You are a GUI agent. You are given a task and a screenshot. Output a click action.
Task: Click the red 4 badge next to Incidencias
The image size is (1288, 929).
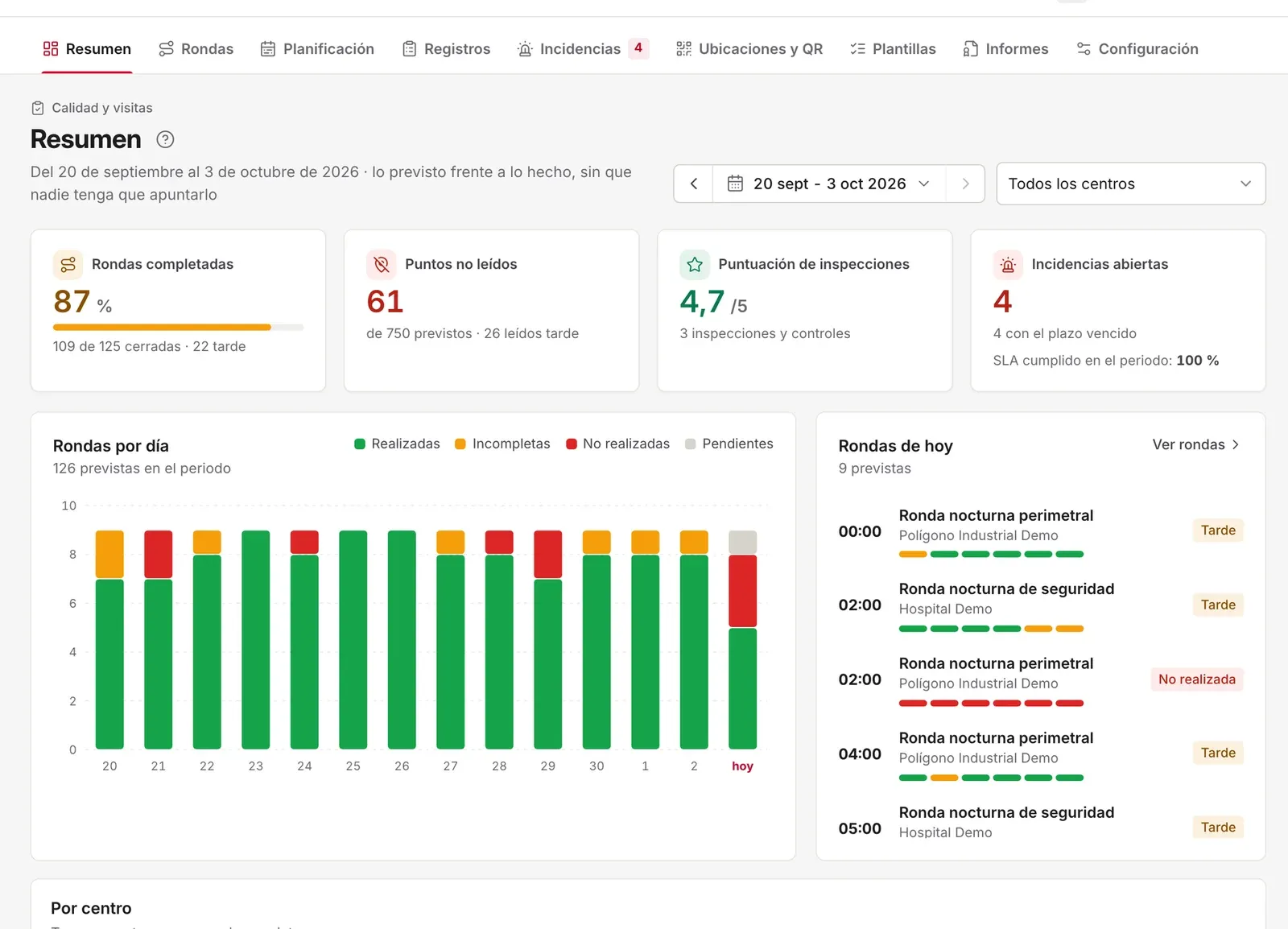[638, 48]
